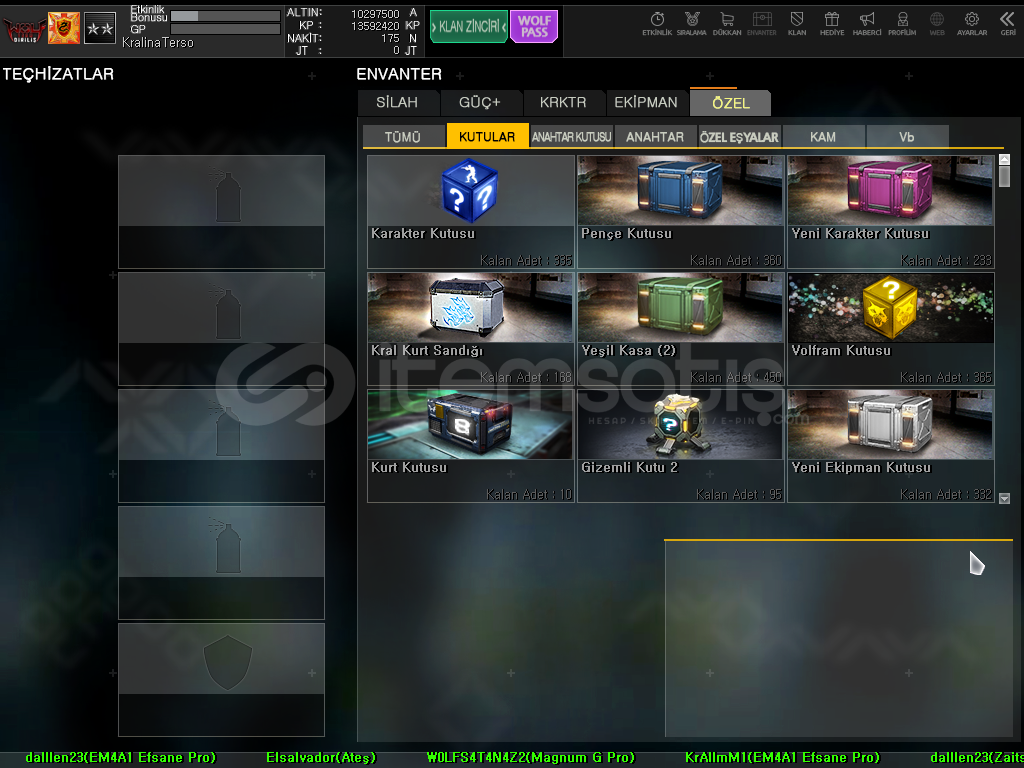Open the WEB globe icon

point(937,24)
